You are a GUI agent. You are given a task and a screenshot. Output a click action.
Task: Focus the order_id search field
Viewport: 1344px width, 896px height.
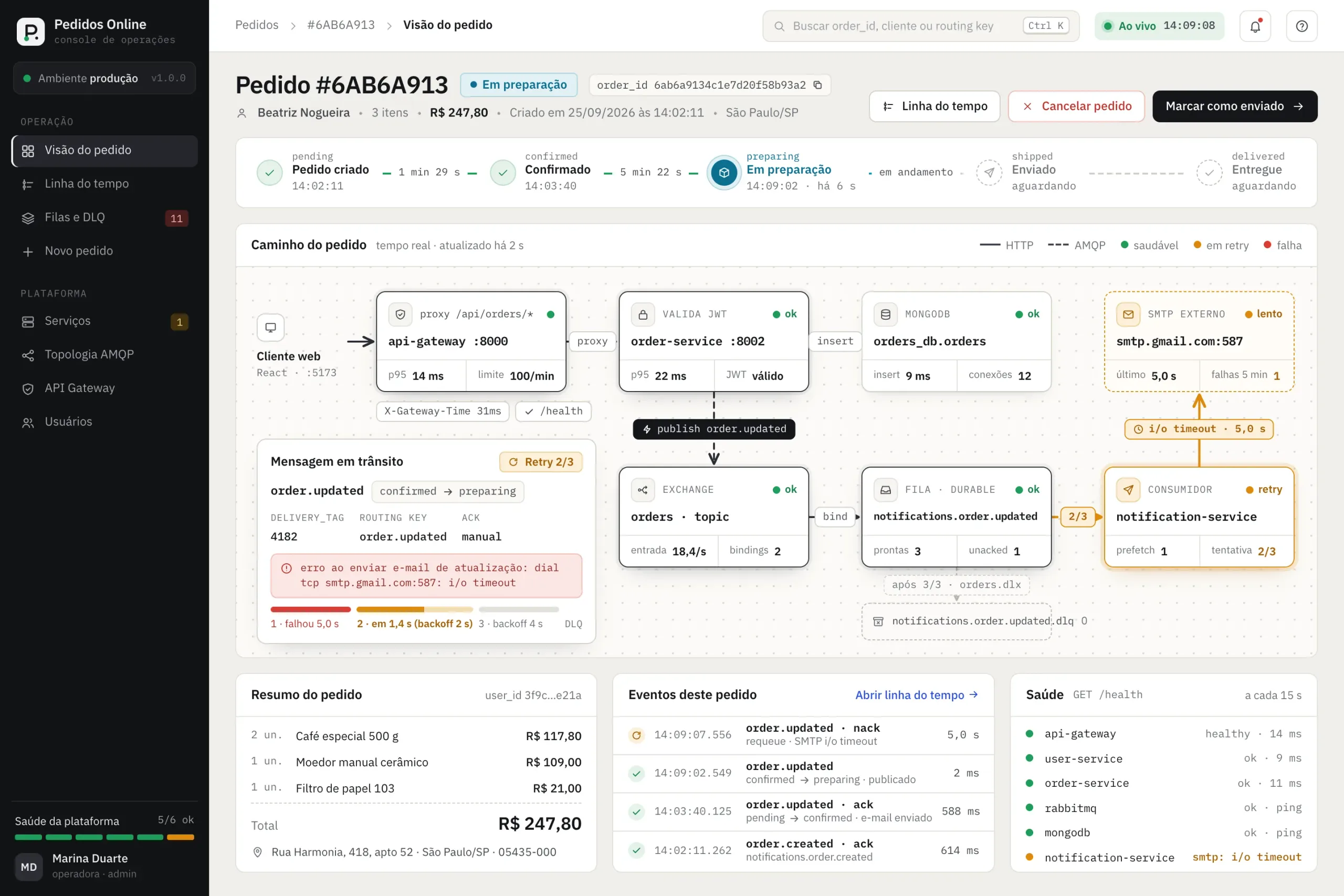tap(920, 26)
